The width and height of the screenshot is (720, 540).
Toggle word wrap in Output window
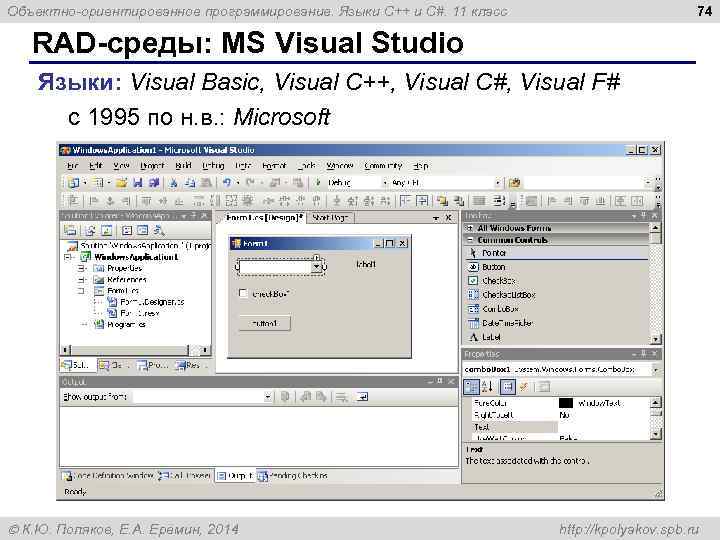tap(362, 397)
